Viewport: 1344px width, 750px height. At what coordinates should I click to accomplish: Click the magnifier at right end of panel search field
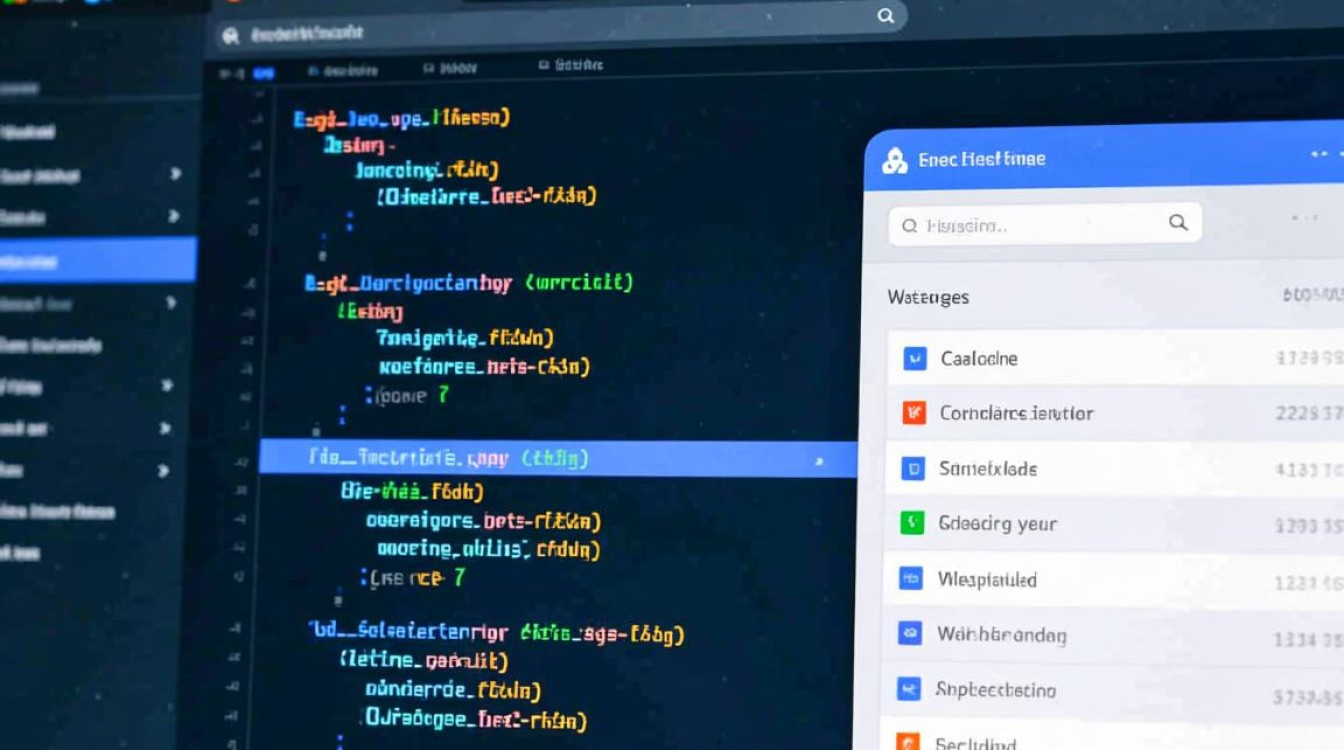(1178, 223)
